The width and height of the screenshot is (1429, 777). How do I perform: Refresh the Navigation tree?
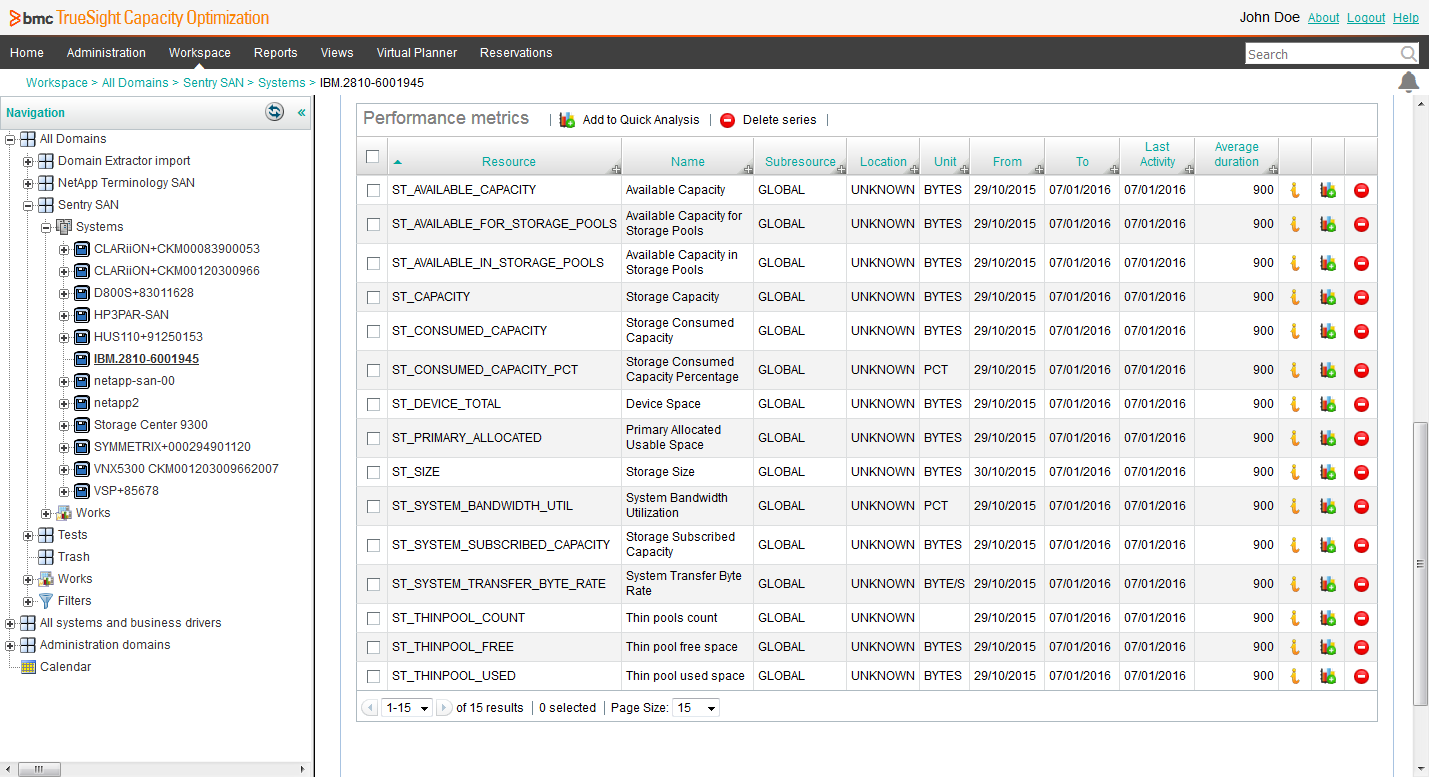point(274,112)
